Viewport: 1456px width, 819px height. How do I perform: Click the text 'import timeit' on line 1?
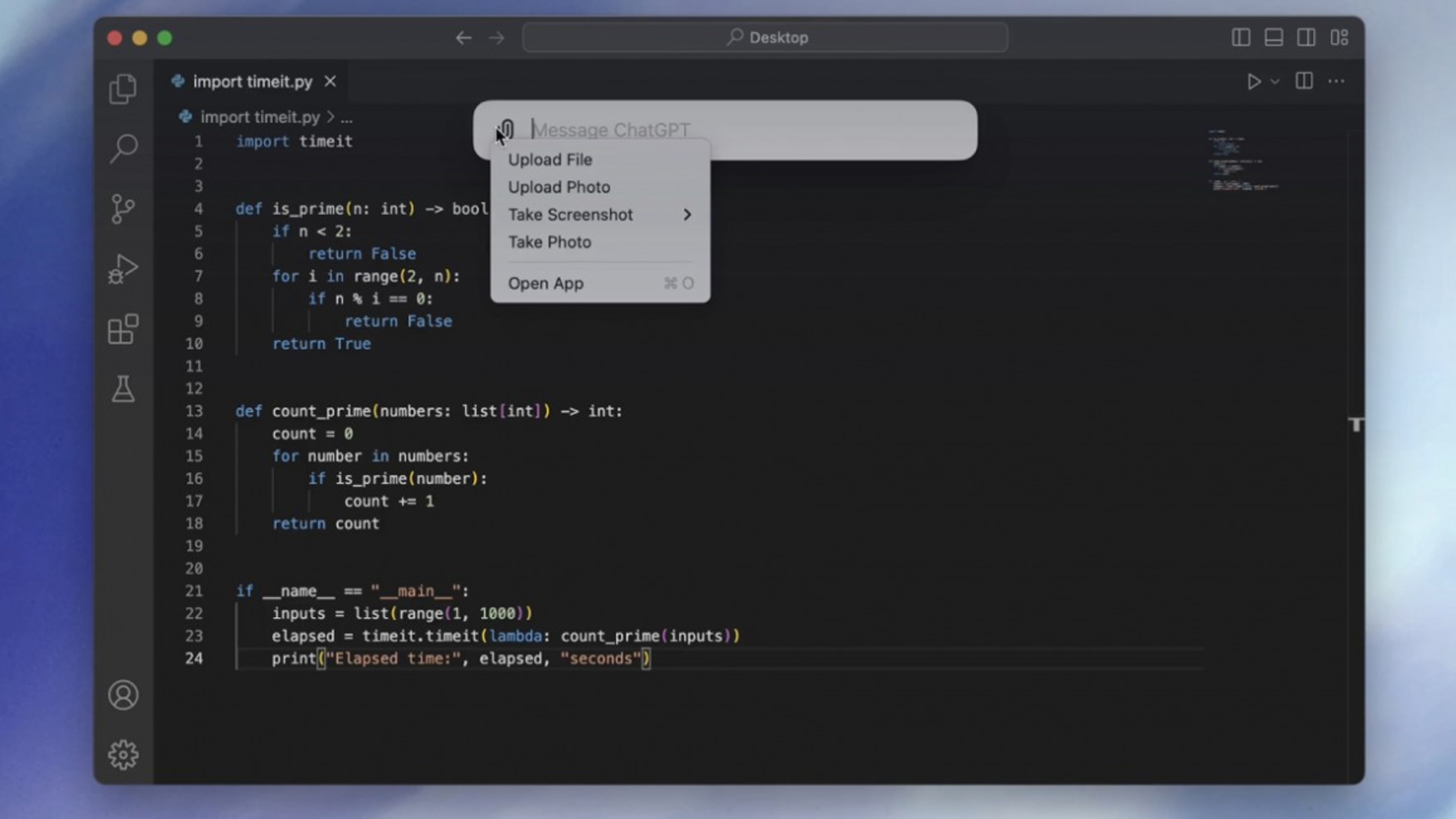[x=294, y=141]
